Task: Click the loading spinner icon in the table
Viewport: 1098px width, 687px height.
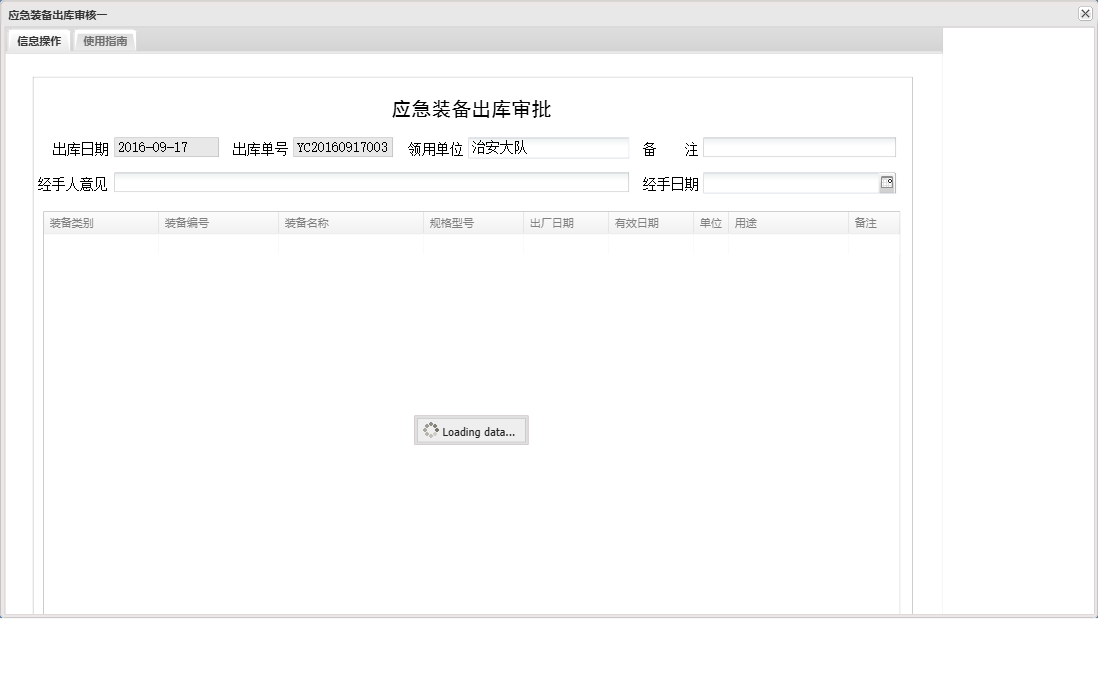Action: click(432, 430)
